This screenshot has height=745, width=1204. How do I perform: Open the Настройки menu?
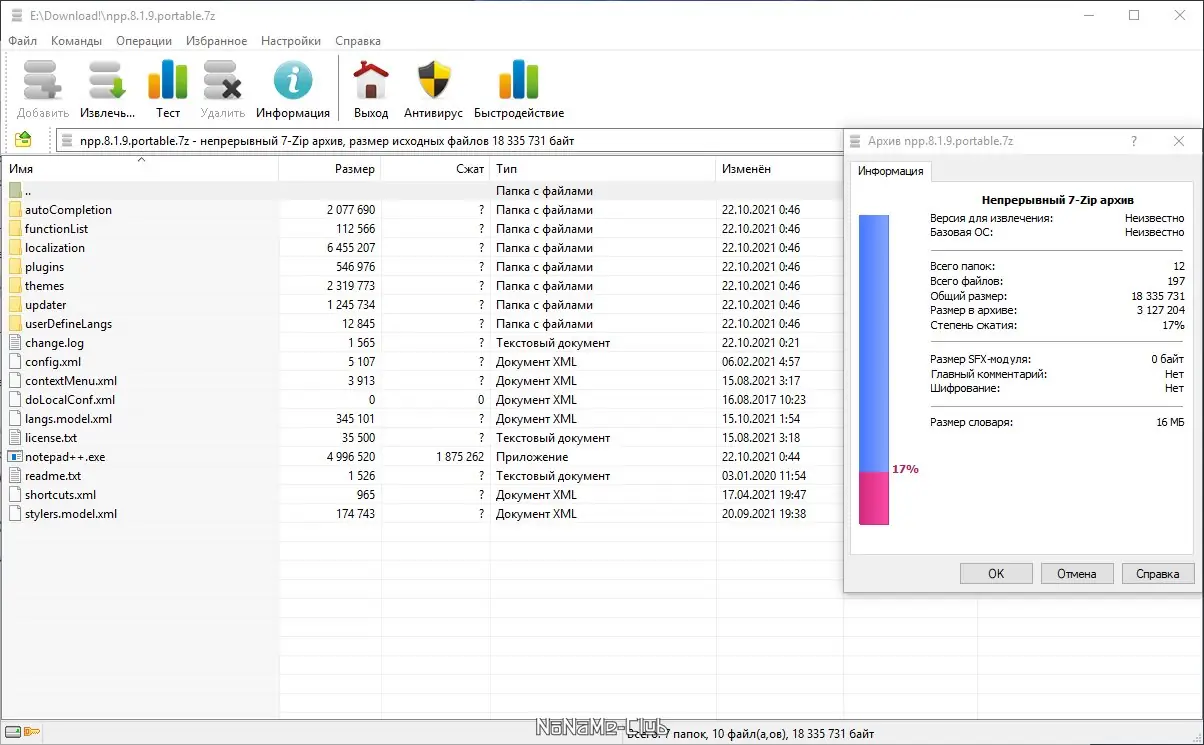click(290, 41)
